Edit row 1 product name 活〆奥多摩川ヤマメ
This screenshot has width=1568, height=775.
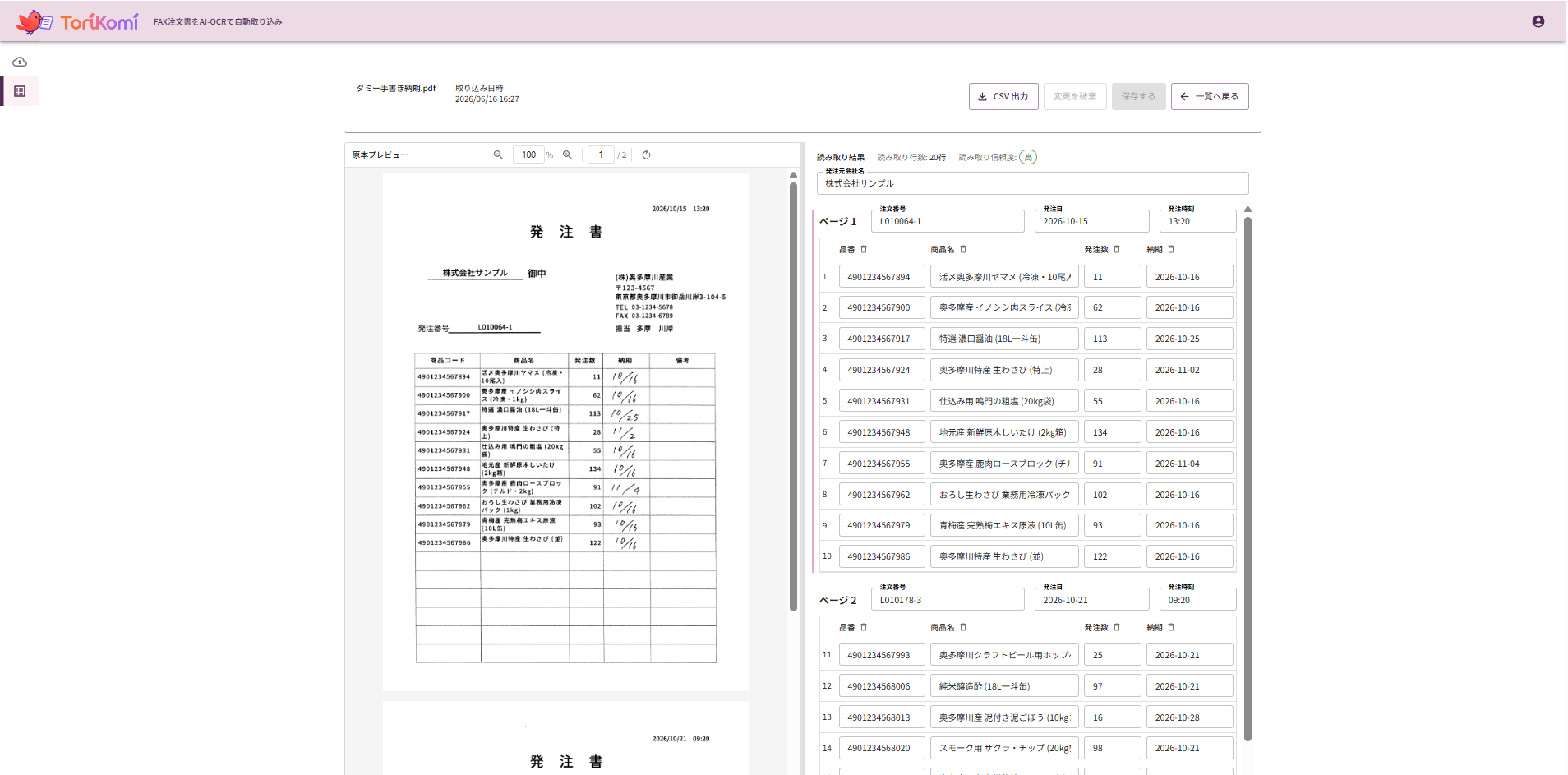(x=1004, y=277)
